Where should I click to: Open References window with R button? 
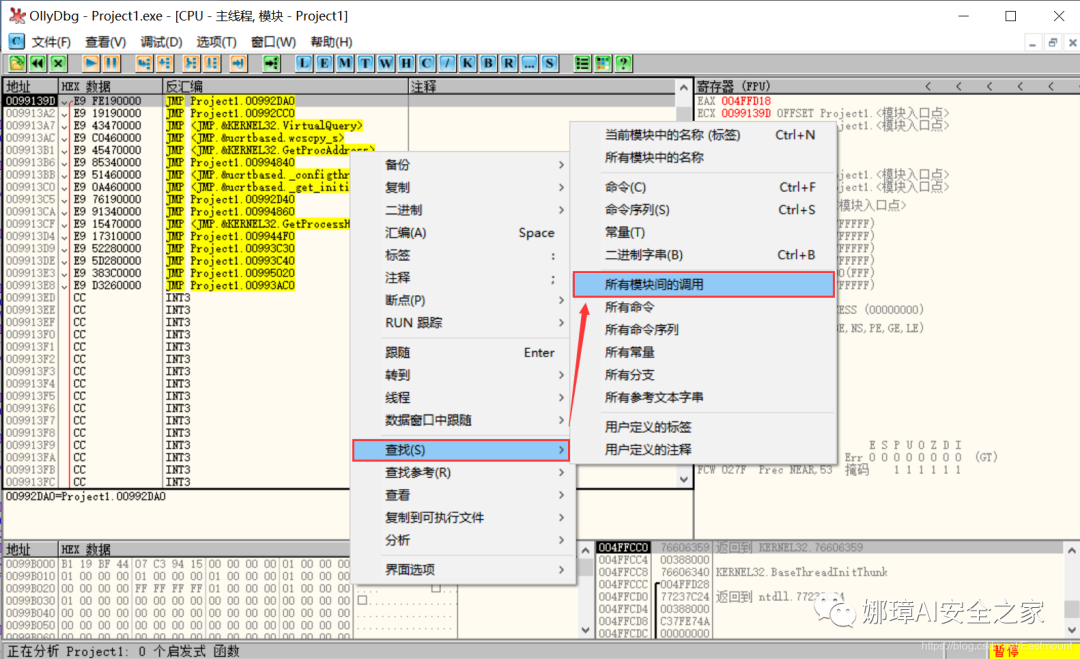pyautogui.click(x=508, y=63)
